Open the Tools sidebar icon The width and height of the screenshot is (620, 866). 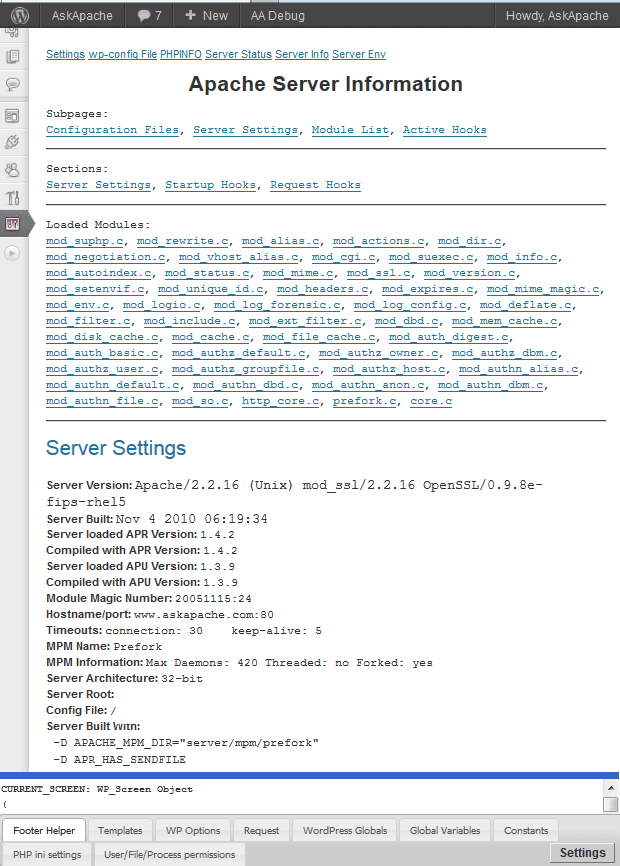tap(13, 198)
